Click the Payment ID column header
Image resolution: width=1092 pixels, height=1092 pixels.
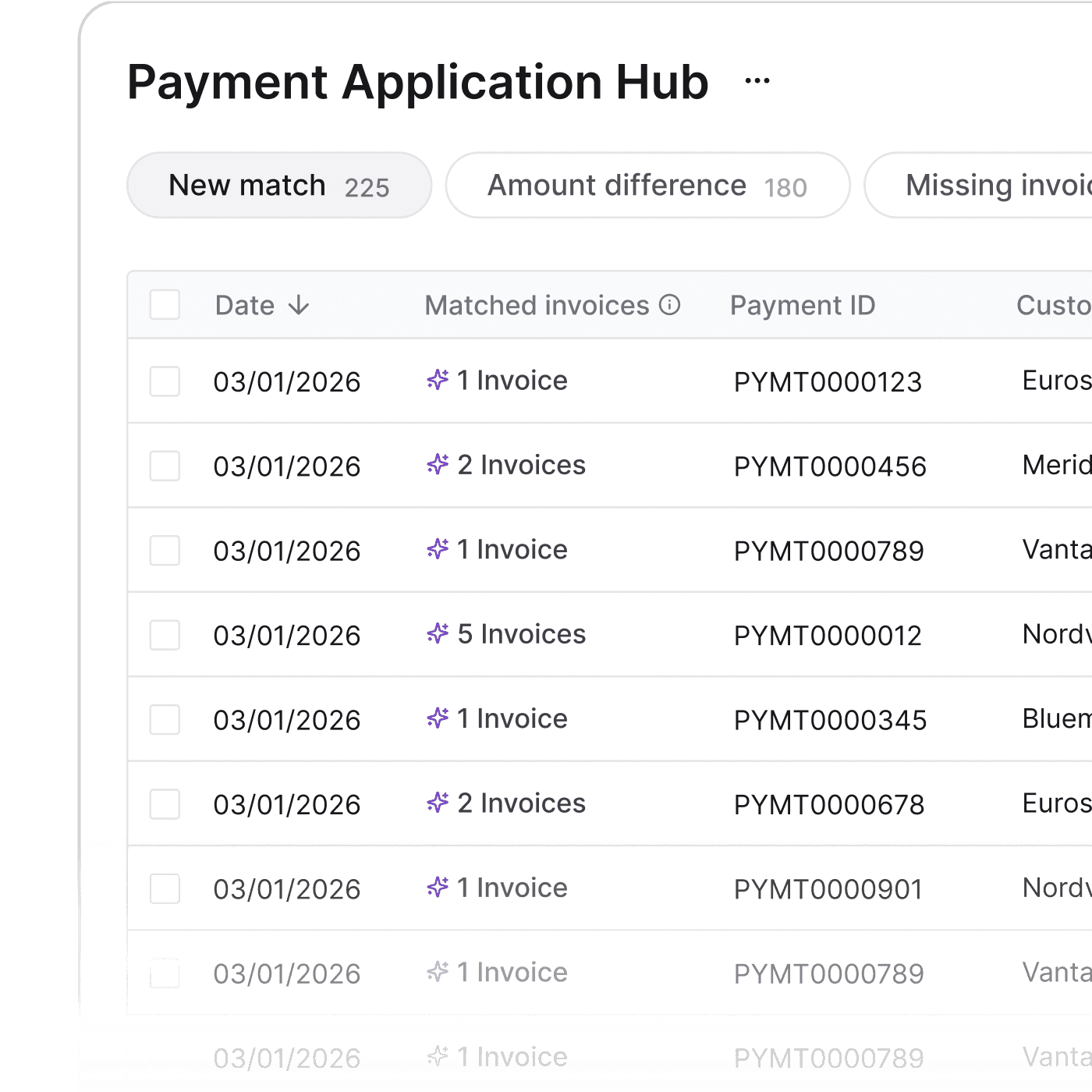click(803, 305)
